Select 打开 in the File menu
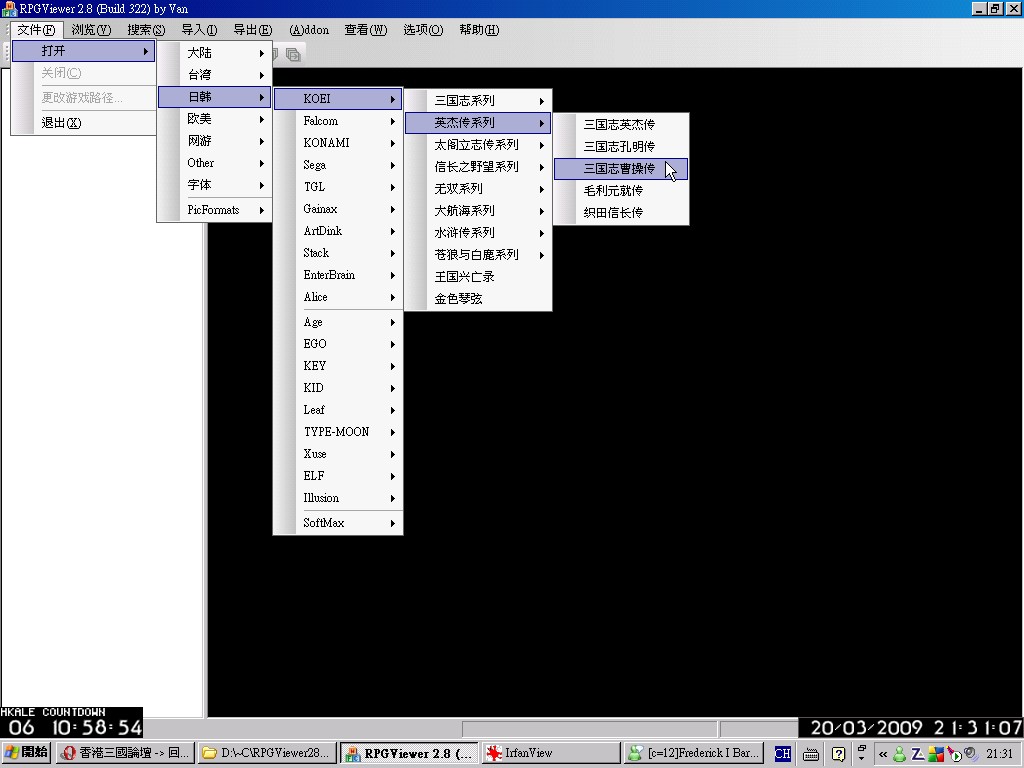Viewport: 1024px width, 768px height. tap(84, 51)
